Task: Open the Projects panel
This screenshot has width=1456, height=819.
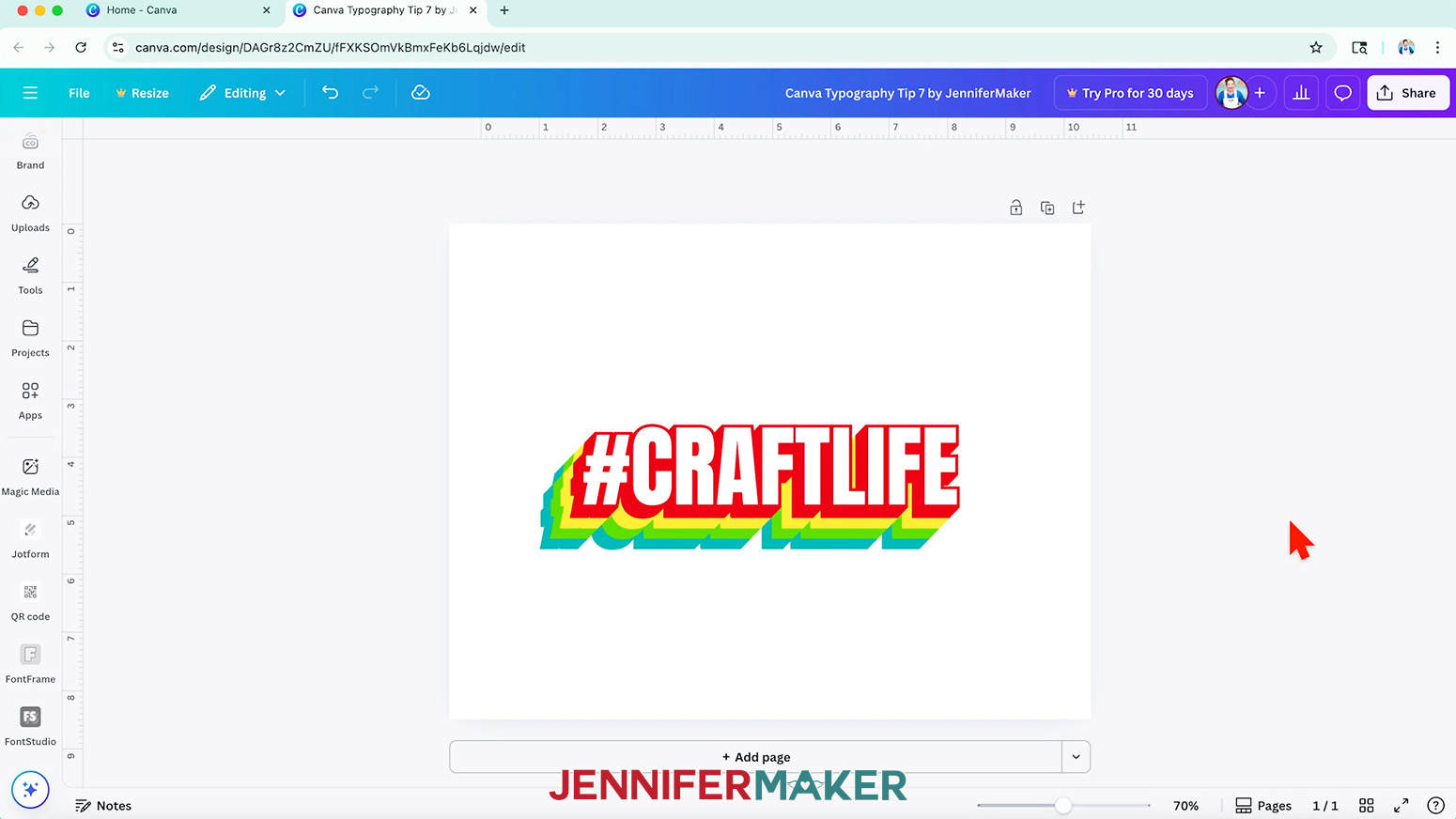Action: (30, 338)
